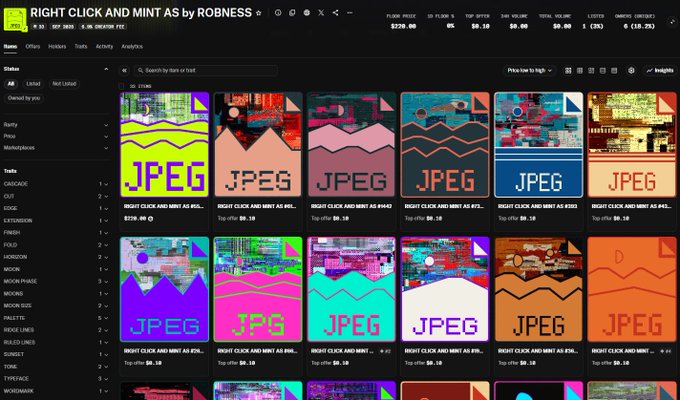The width and height of the screenshot is (680, 400).
Task: Switch to the Holders tab
Action: tap(57, 46)
